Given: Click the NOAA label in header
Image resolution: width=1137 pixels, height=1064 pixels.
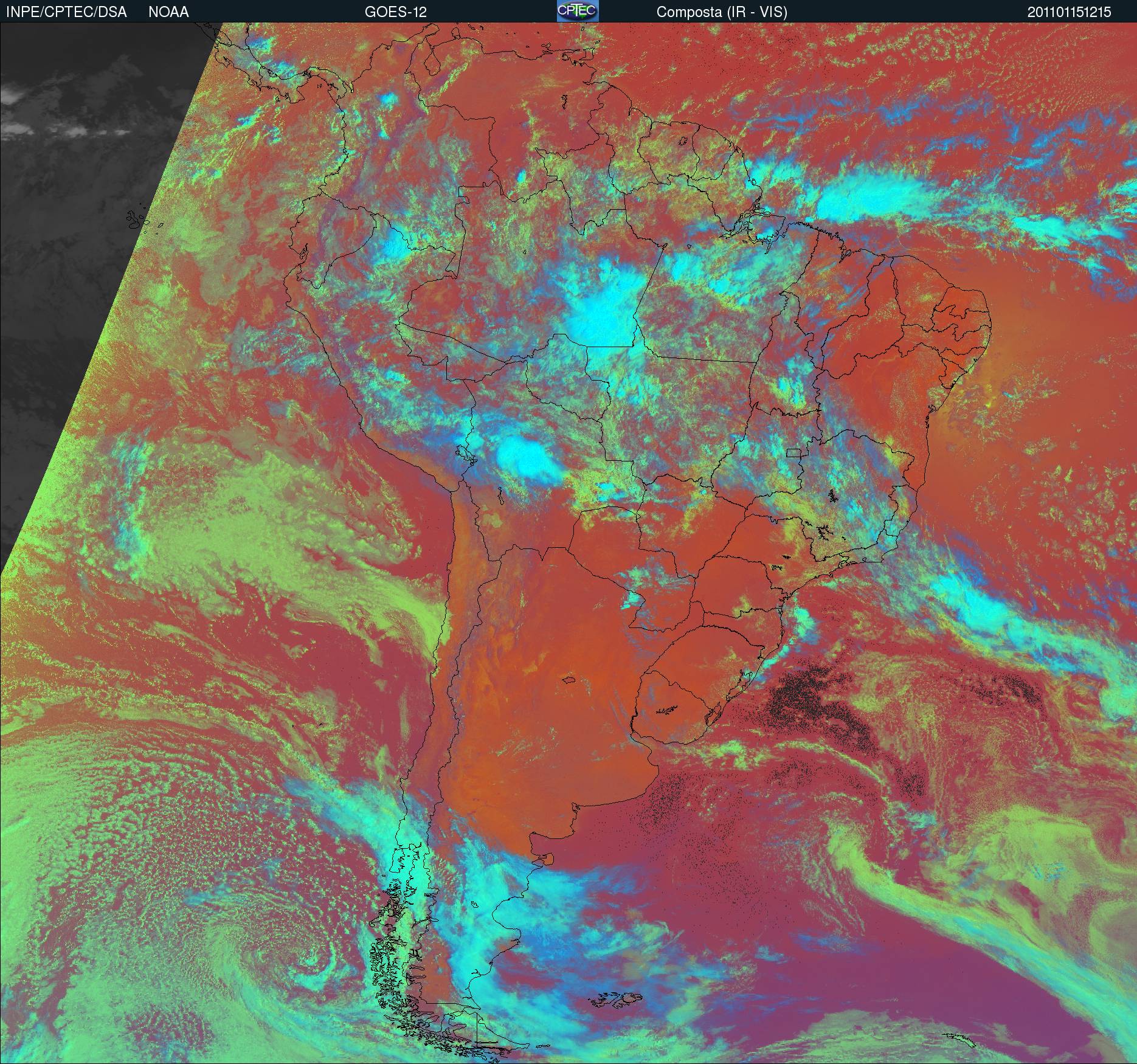Looking at the screenshot, I should [168, 12].
